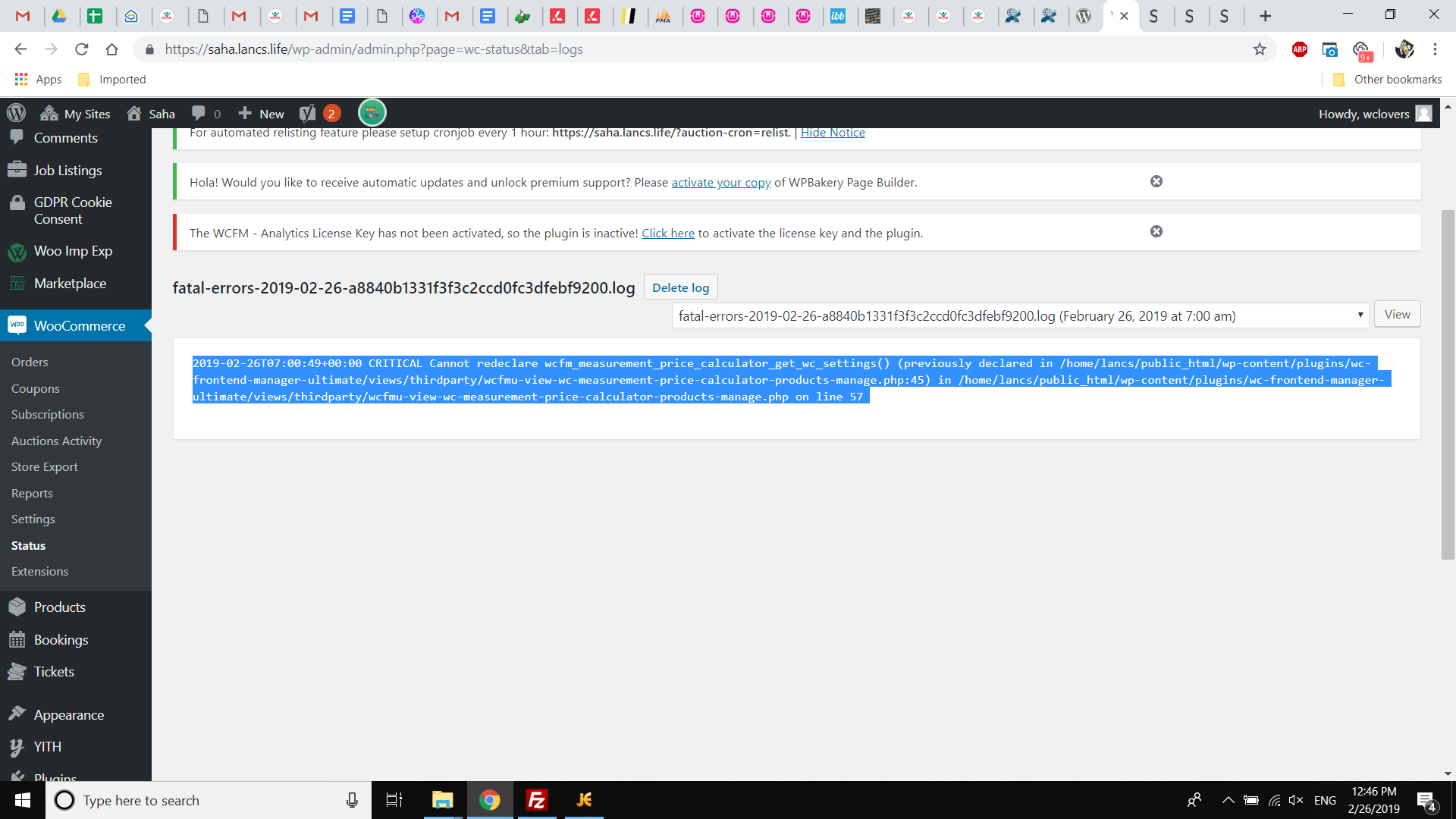Viewport: 1456px width, 819px height.
Task: Open the Adblock Plus extension
Action: point(1300,49)
